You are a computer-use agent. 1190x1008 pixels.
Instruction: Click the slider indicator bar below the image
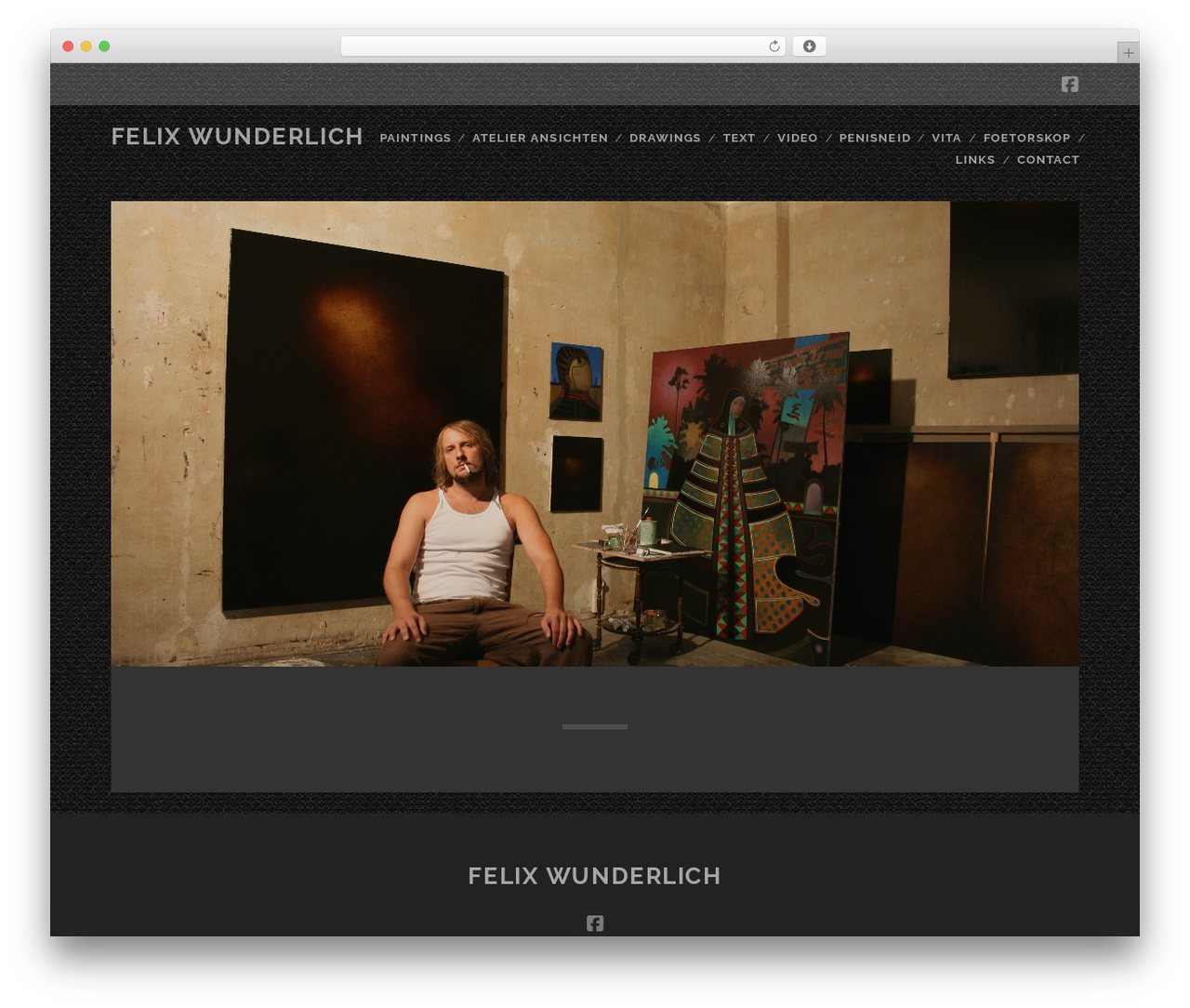(595, 726)
